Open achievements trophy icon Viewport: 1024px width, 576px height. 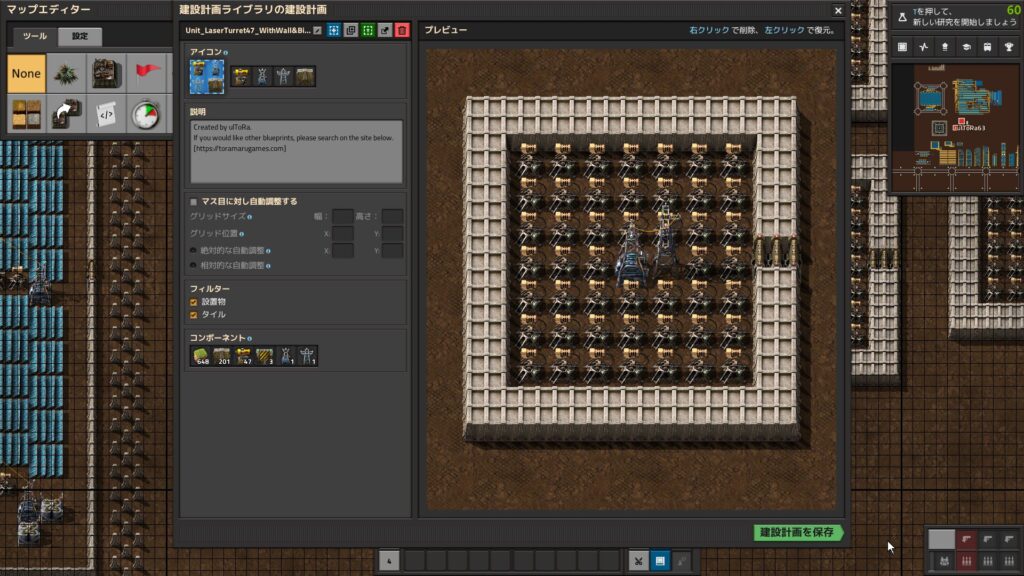1009,47
